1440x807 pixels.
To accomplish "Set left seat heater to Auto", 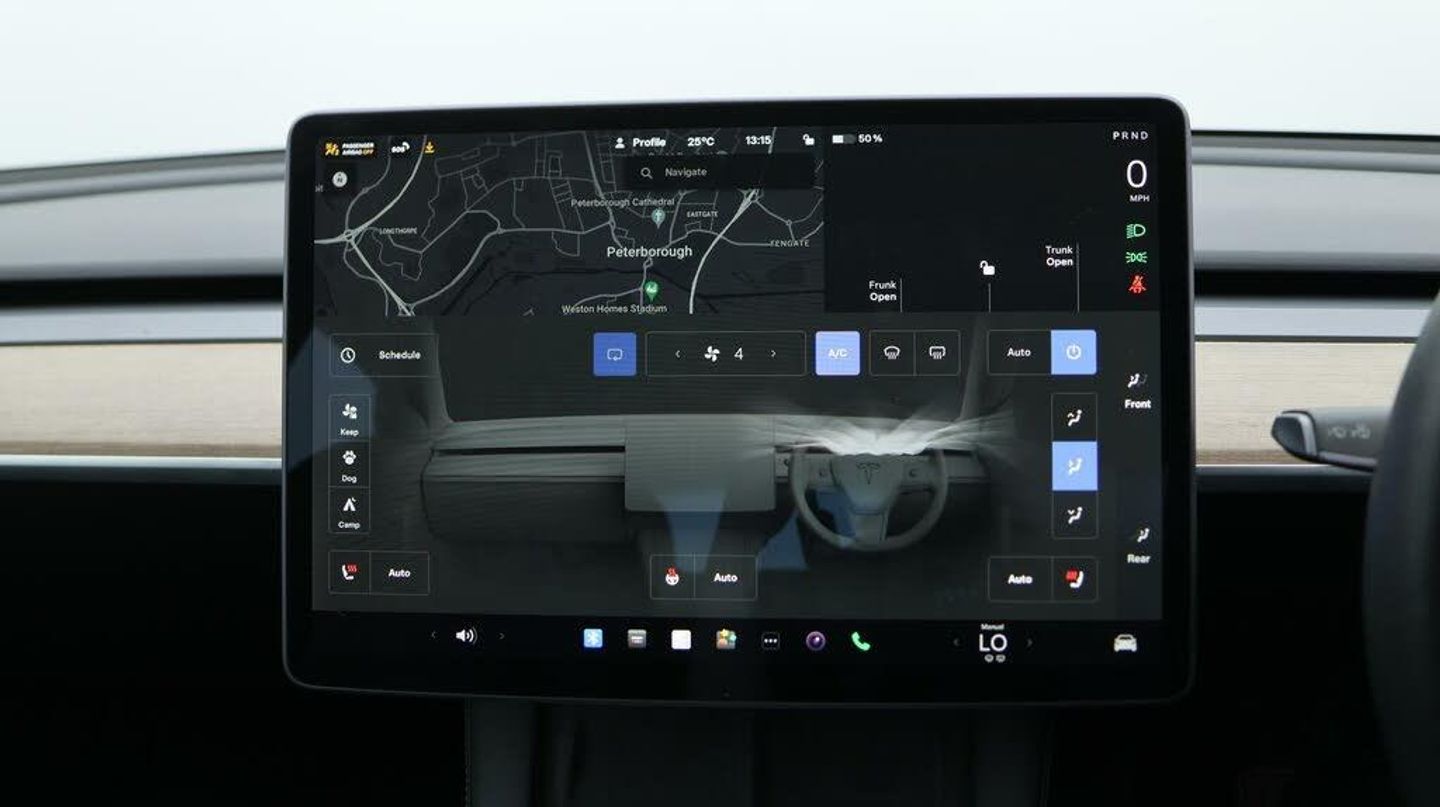I will [x=399, y=573].
